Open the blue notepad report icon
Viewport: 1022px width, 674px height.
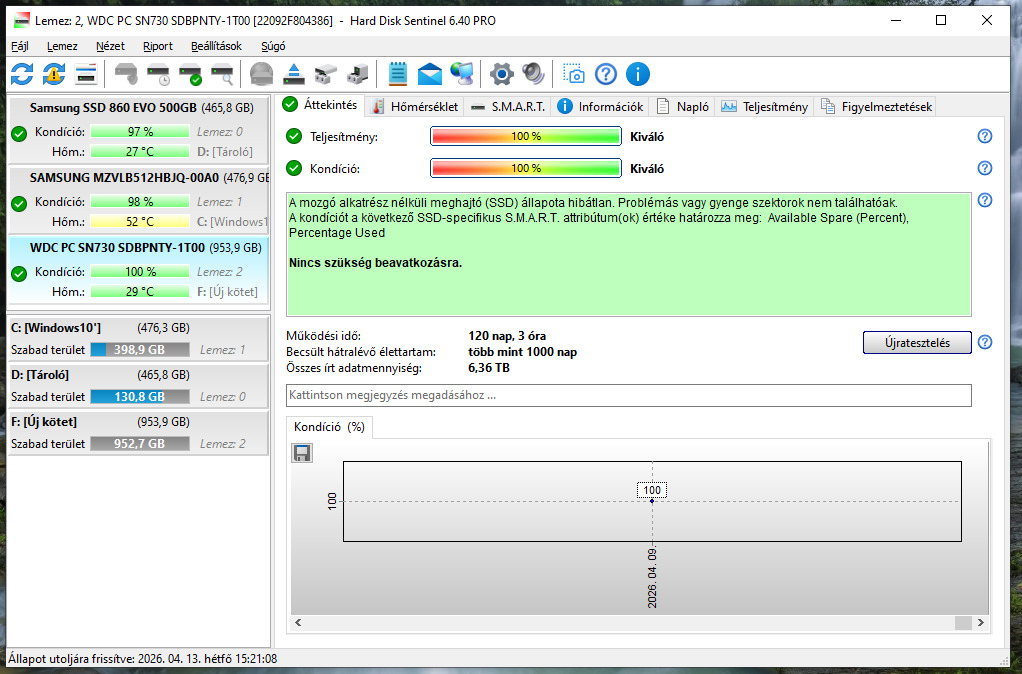coord(398,74)
